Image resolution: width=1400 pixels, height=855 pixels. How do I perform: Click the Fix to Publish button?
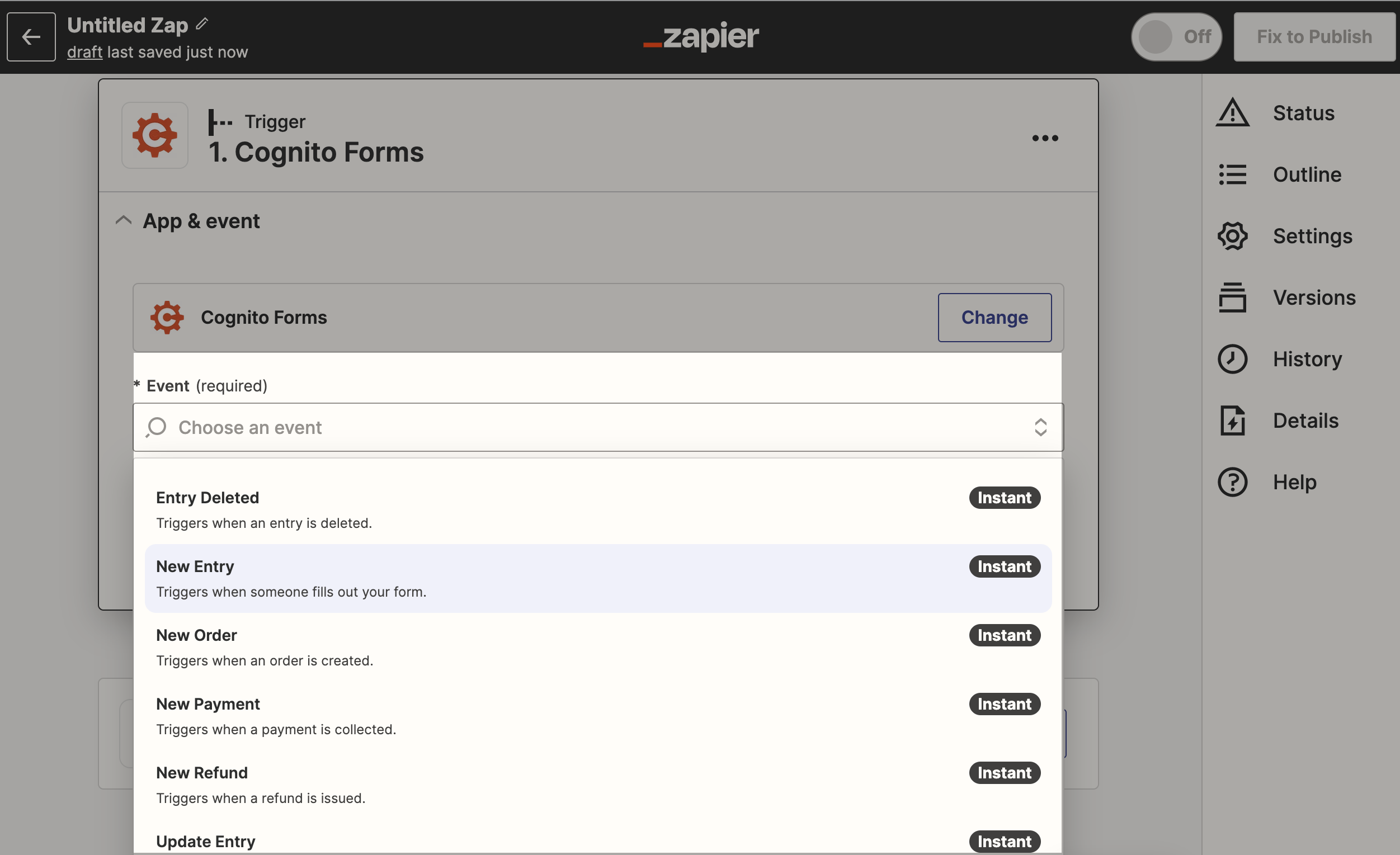point(1313,37)
